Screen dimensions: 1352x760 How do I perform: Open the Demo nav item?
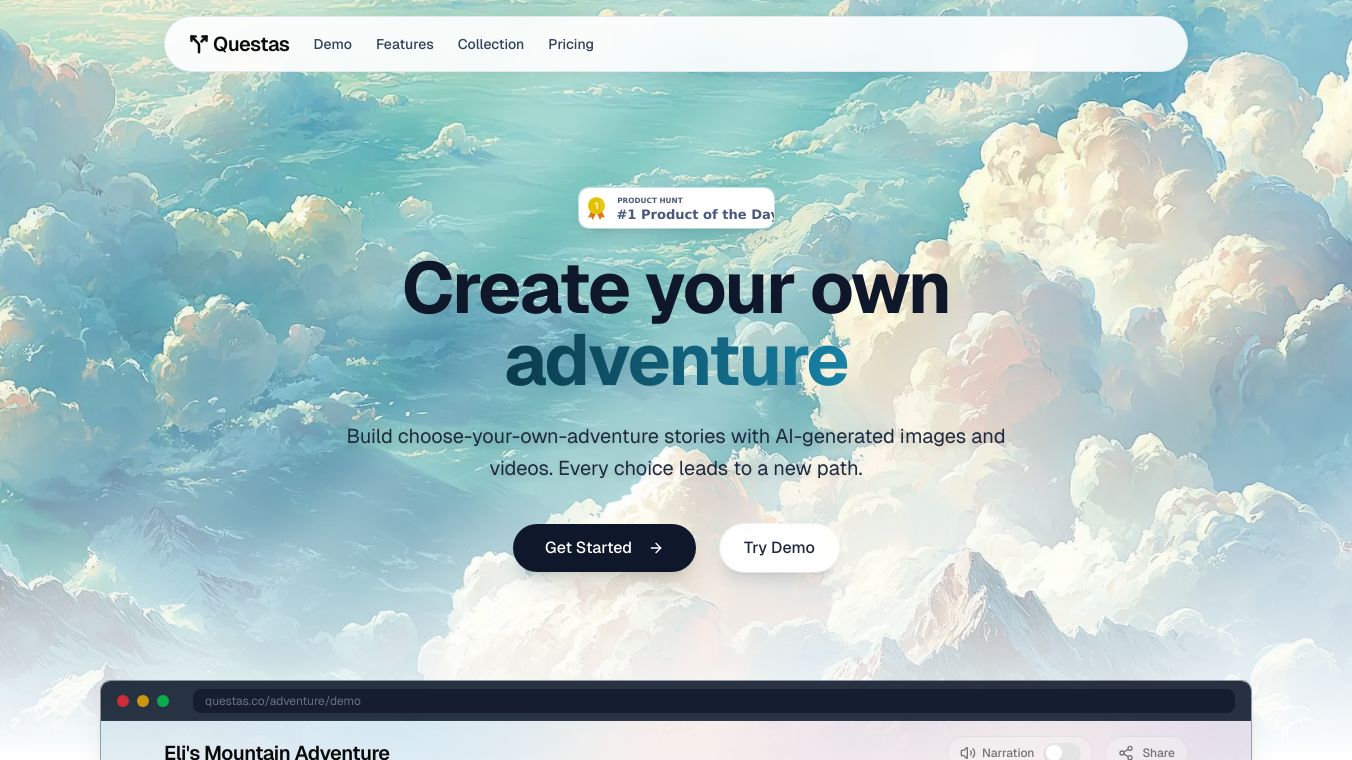click(333, 44)
